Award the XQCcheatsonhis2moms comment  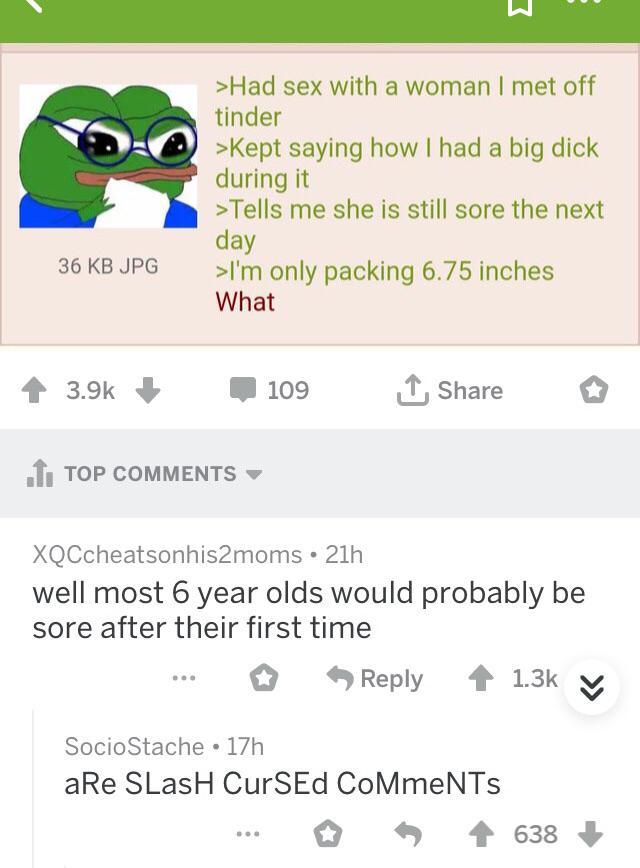coord(264,678)
